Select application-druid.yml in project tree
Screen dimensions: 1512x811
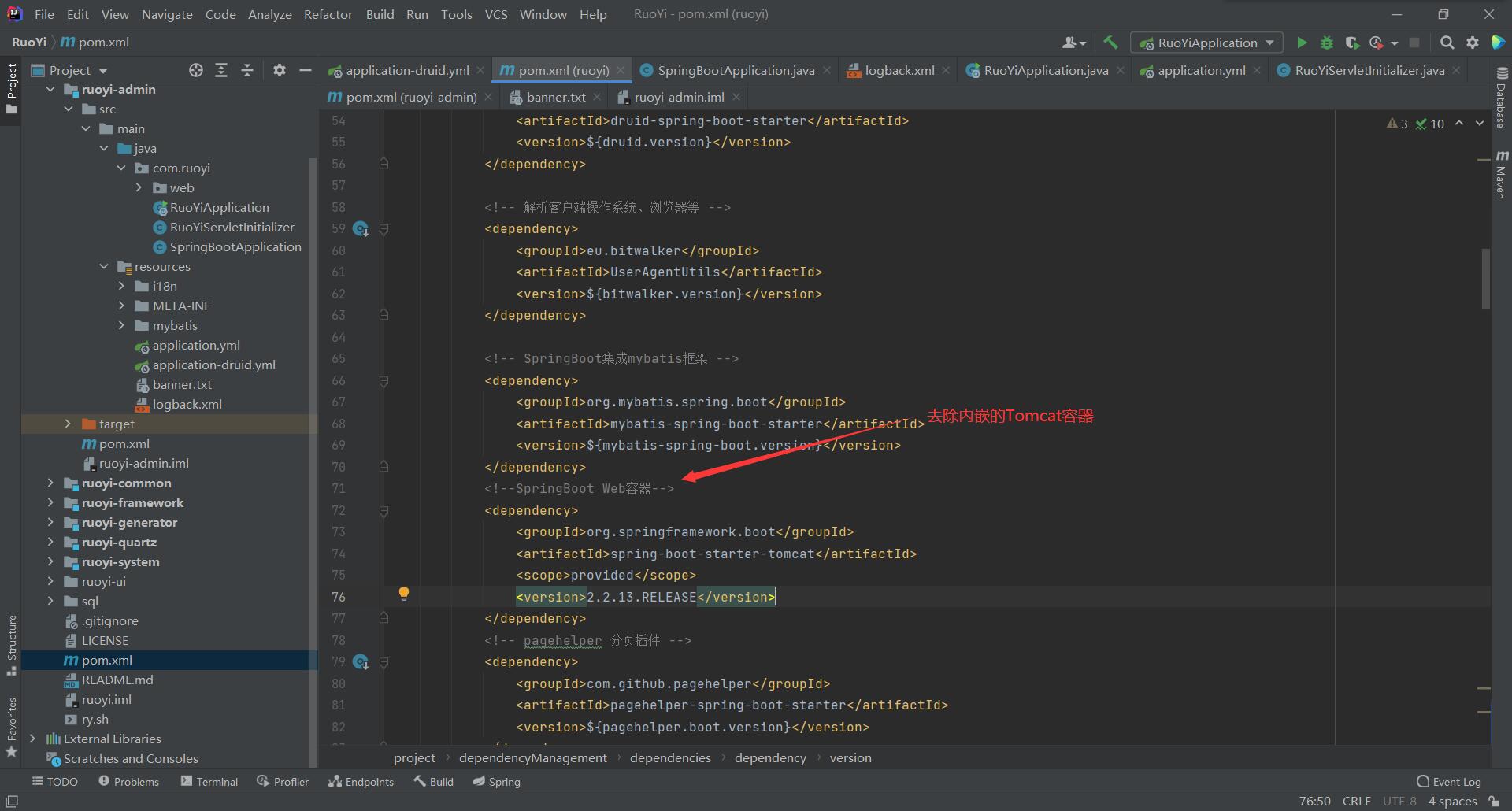(213, 365)
